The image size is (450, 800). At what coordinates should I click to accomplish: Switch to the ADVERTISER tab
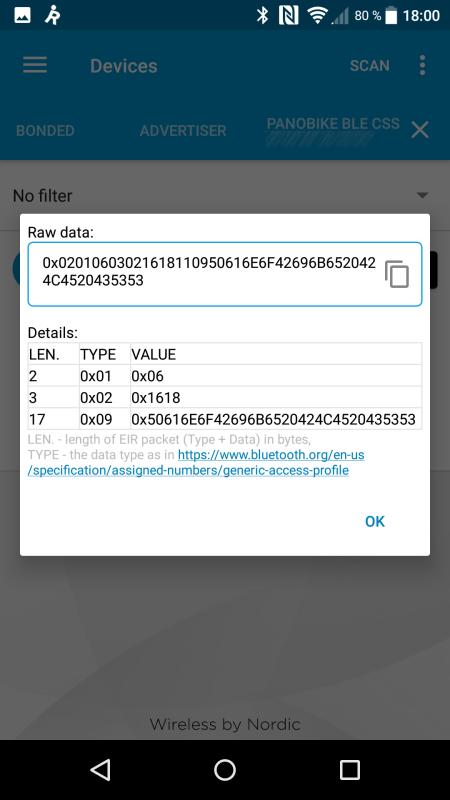click(x=183, y=131)
